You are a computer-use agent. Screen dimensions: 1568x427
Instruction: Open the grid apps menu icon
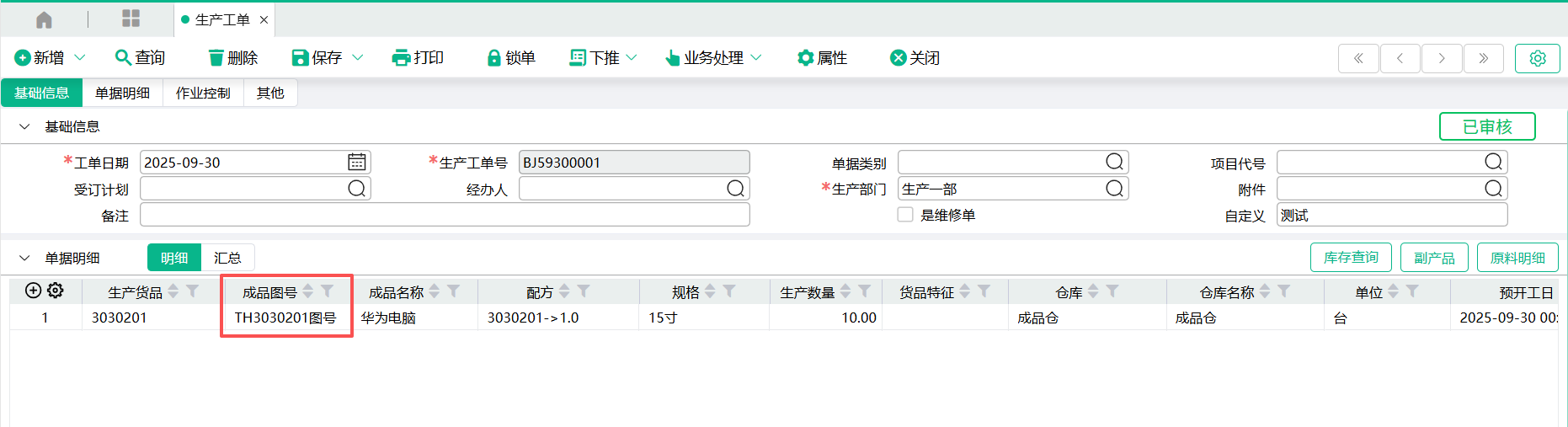point(131,19)
